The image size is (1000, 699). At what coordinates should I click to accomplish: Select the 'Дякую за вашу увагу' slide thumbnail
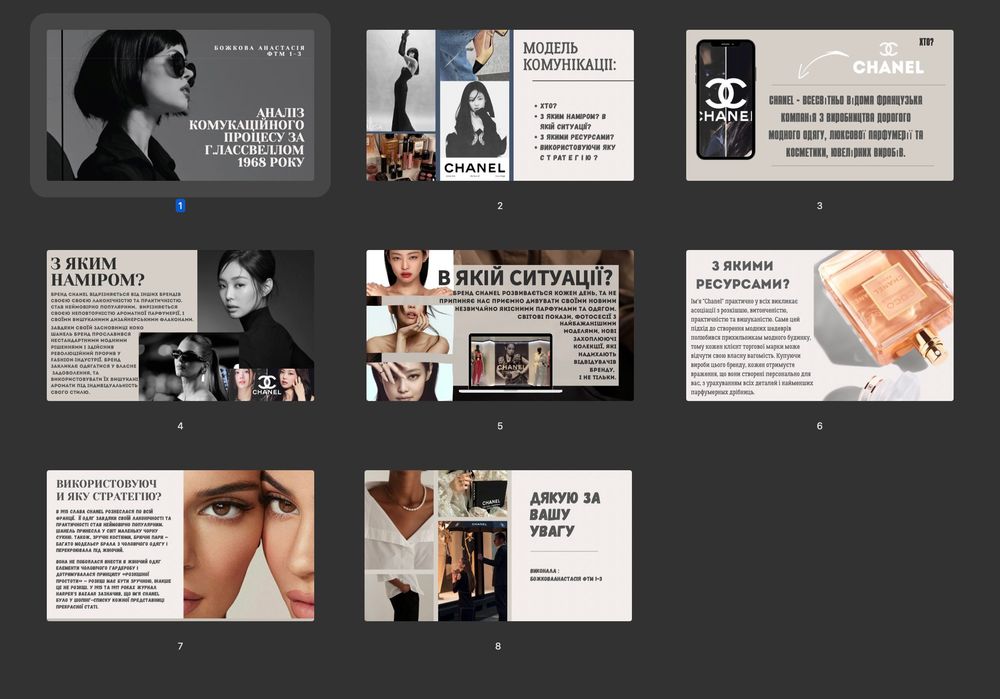498,545
